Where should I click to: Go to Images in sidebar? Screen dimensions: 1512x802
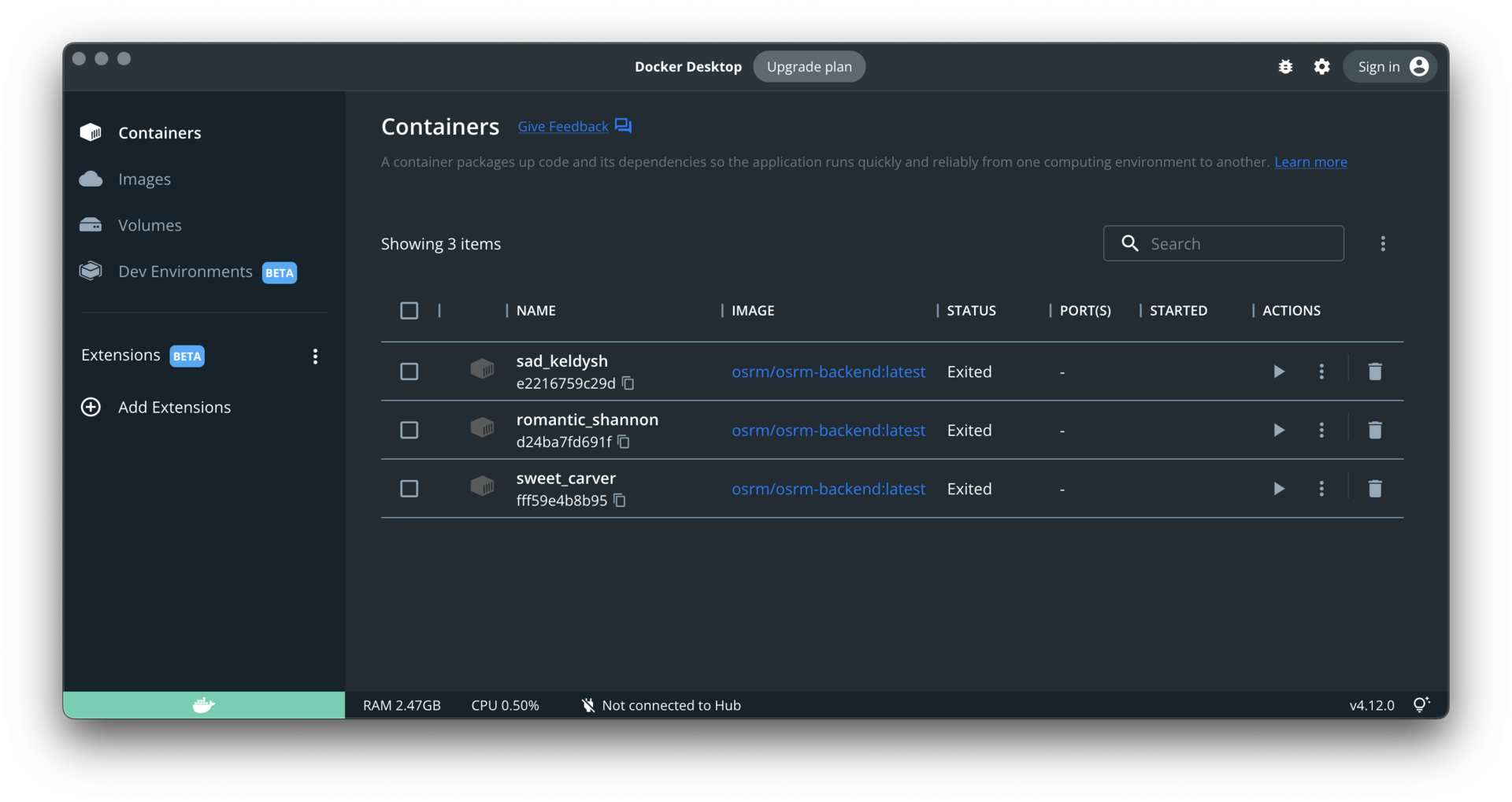click(x=144, y=179)
